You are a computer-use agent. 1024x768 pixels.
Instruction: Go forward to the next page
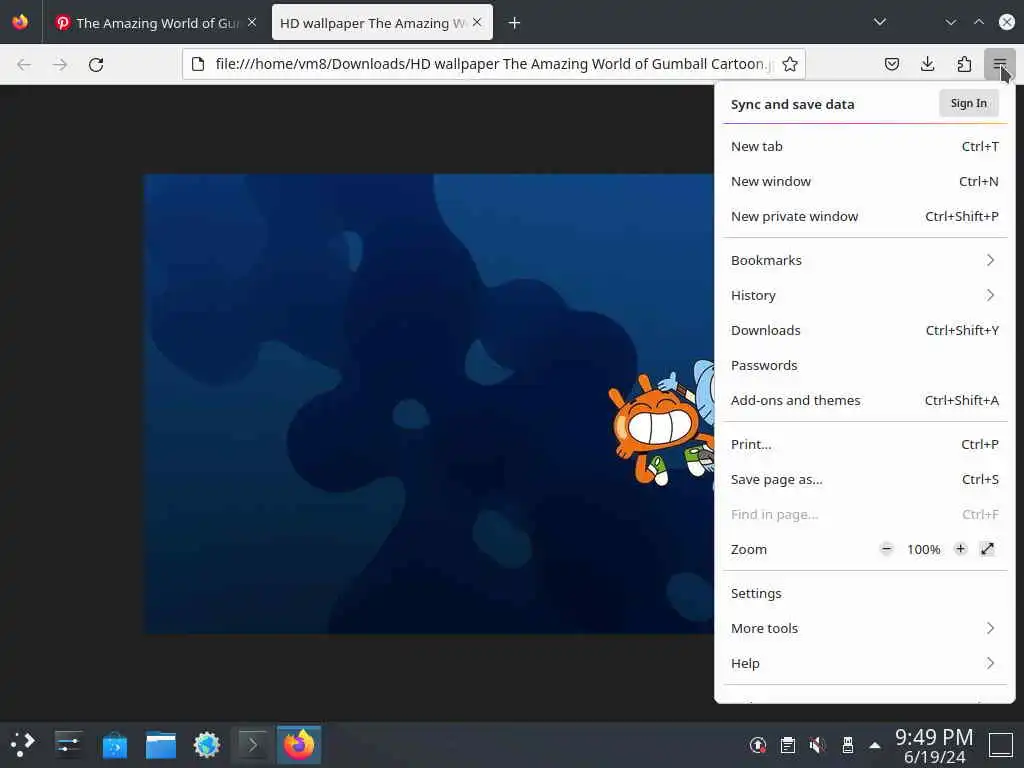(x=60, y=65)
